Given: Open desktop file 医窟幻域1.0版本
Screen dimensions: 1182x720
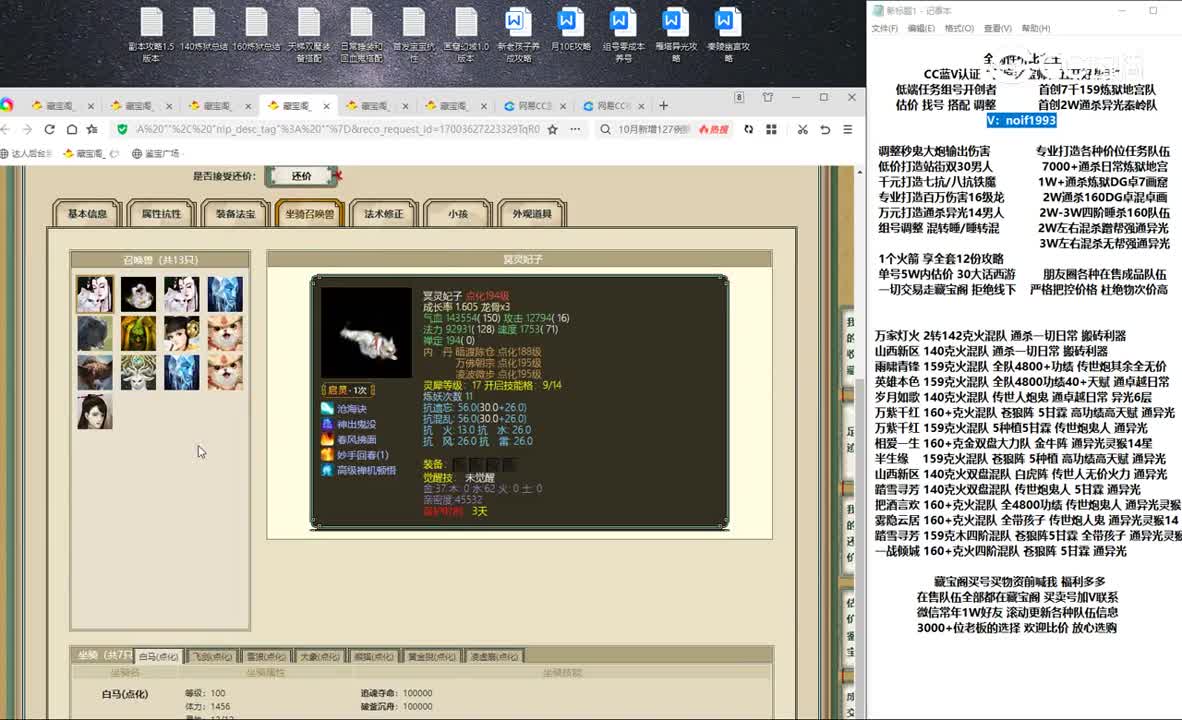Looking at the screenshot, I should pyautogui.click(x=466, y=35).
